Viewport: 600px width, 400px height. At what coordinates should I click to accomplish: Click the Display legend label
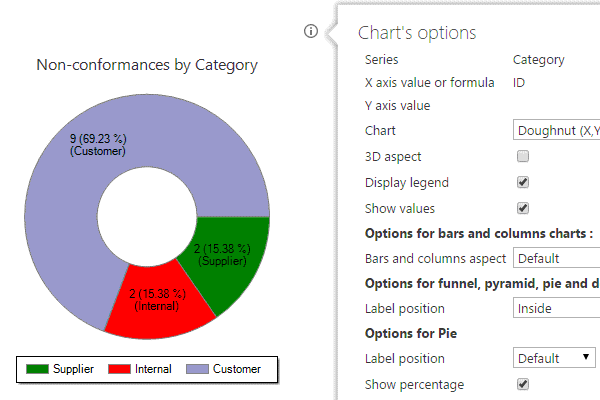tap(407, 183)
